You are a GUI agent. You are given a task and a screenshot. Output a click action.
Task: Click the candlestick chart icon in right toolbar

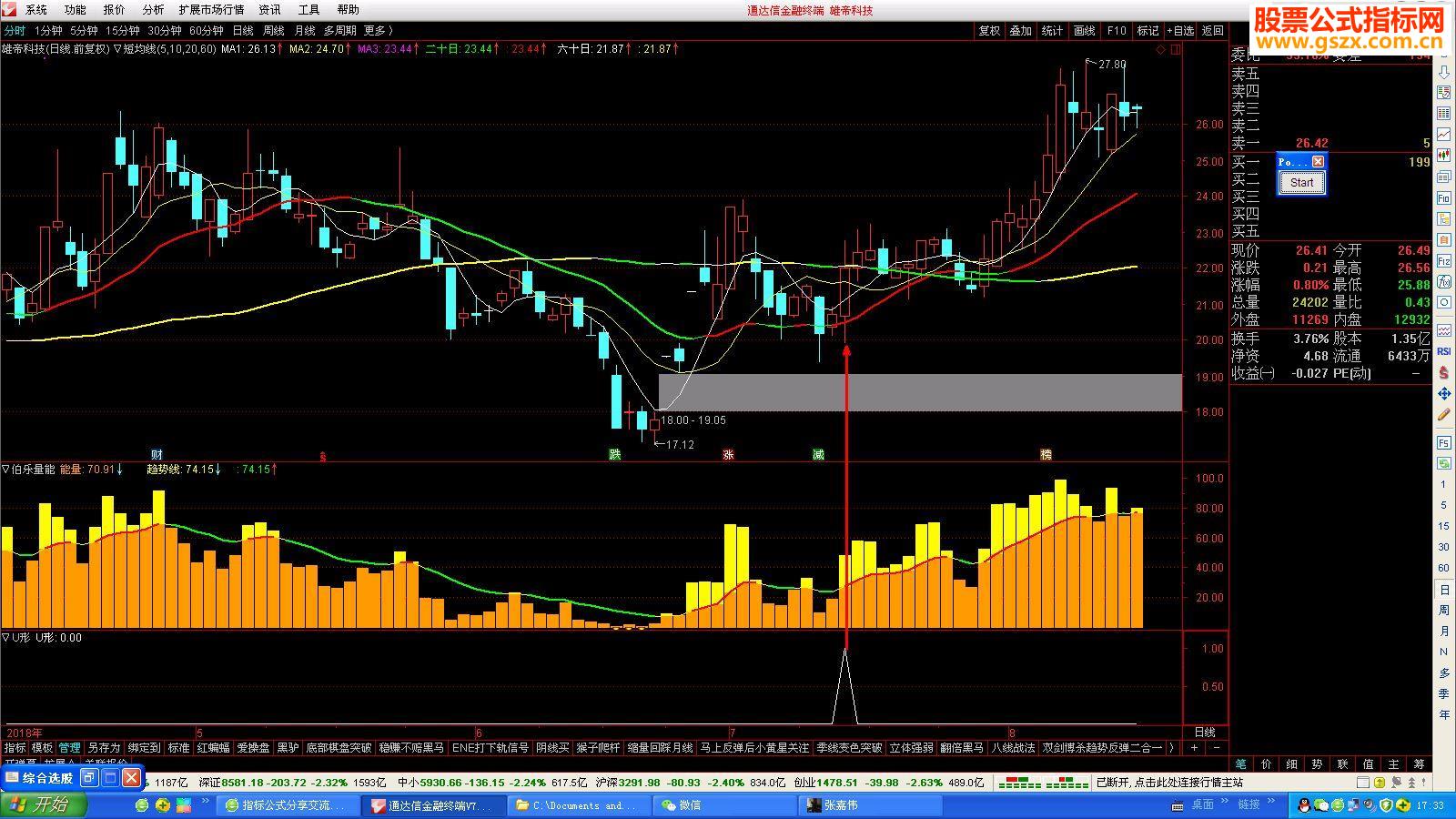1444,155
